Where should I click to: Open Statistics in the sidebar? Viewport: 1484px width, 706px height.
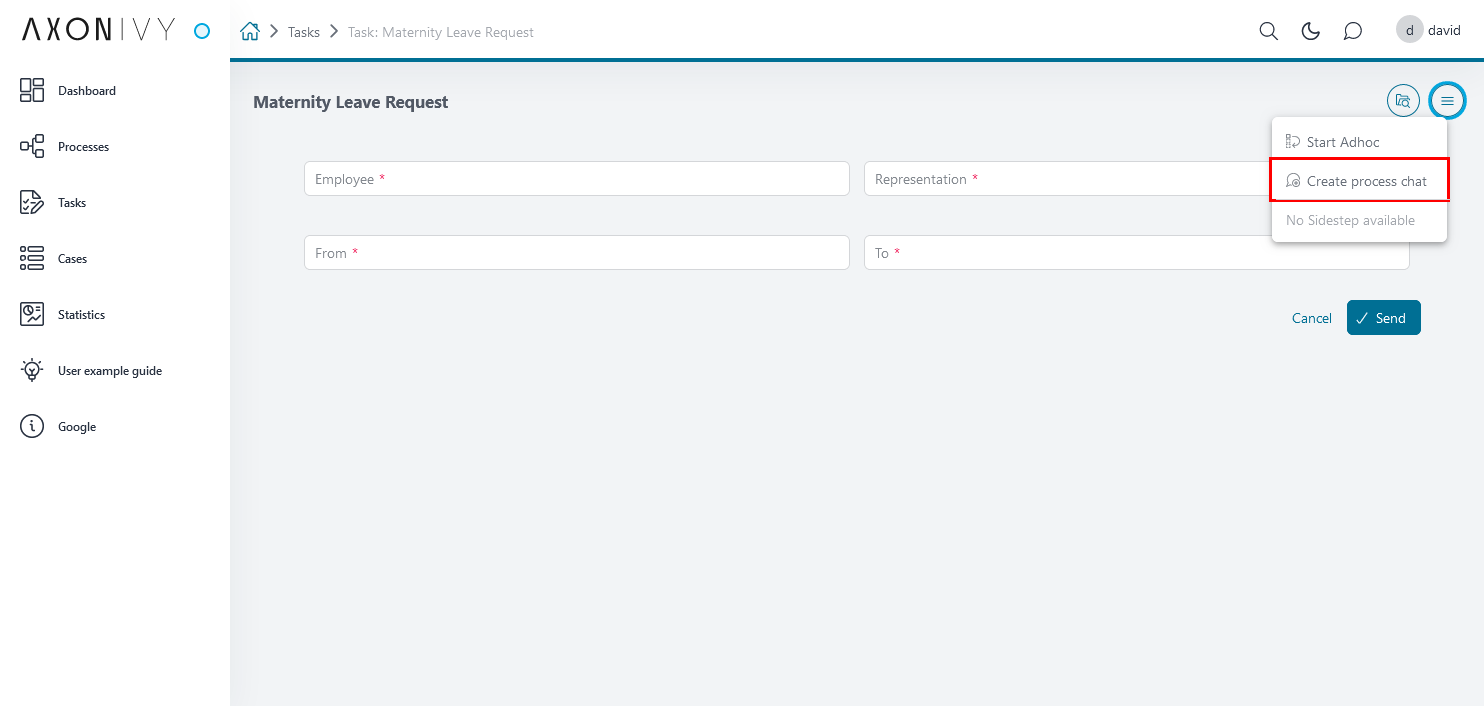[32, 314]
